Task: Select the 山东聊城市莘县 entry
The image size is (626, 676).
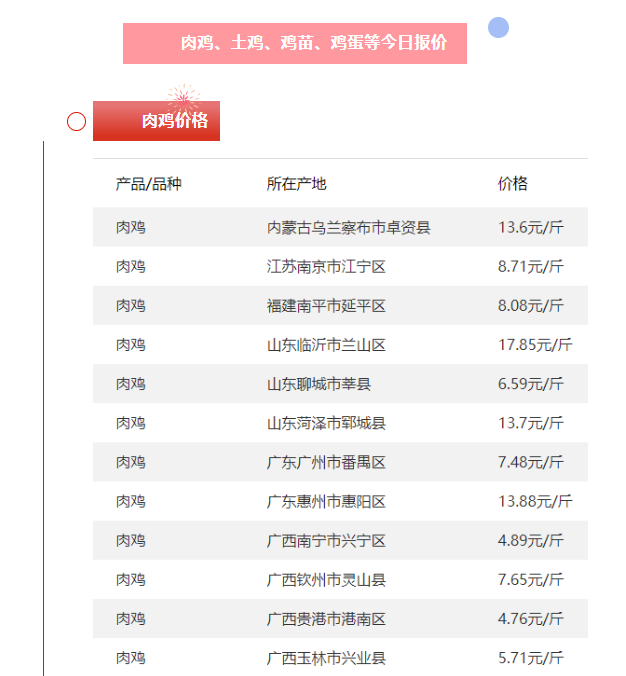Action: (x=318, y=384)
